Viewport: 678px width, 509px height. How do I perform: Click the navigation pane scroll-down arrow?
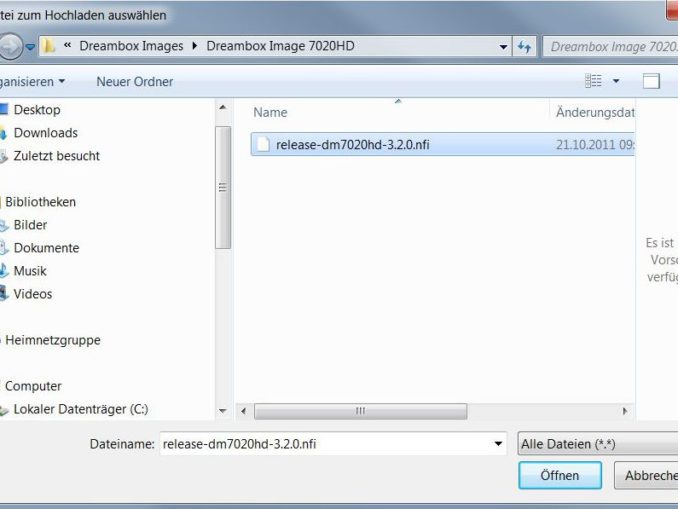click(223, 411)
